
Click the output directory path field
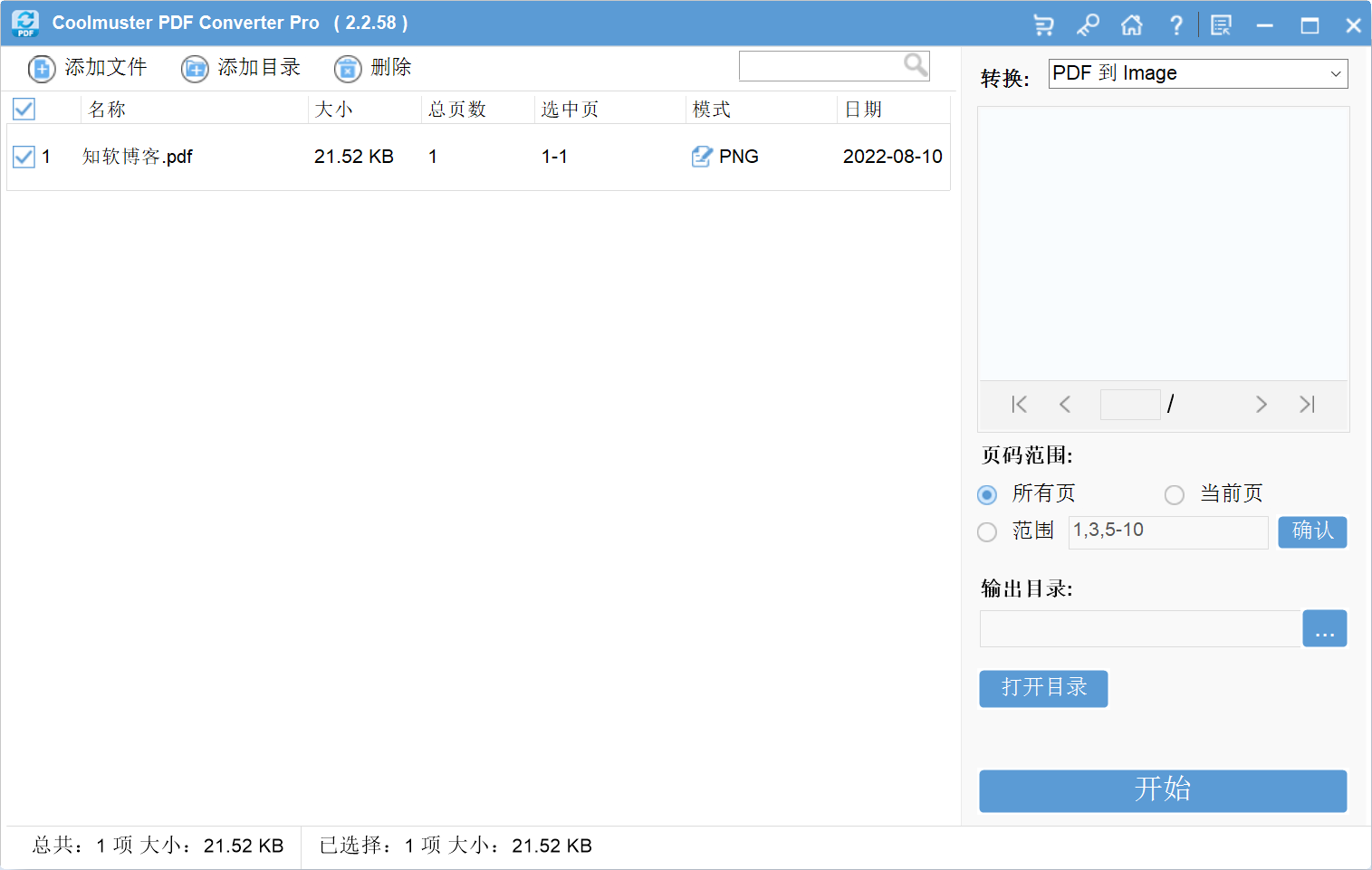1140,629
